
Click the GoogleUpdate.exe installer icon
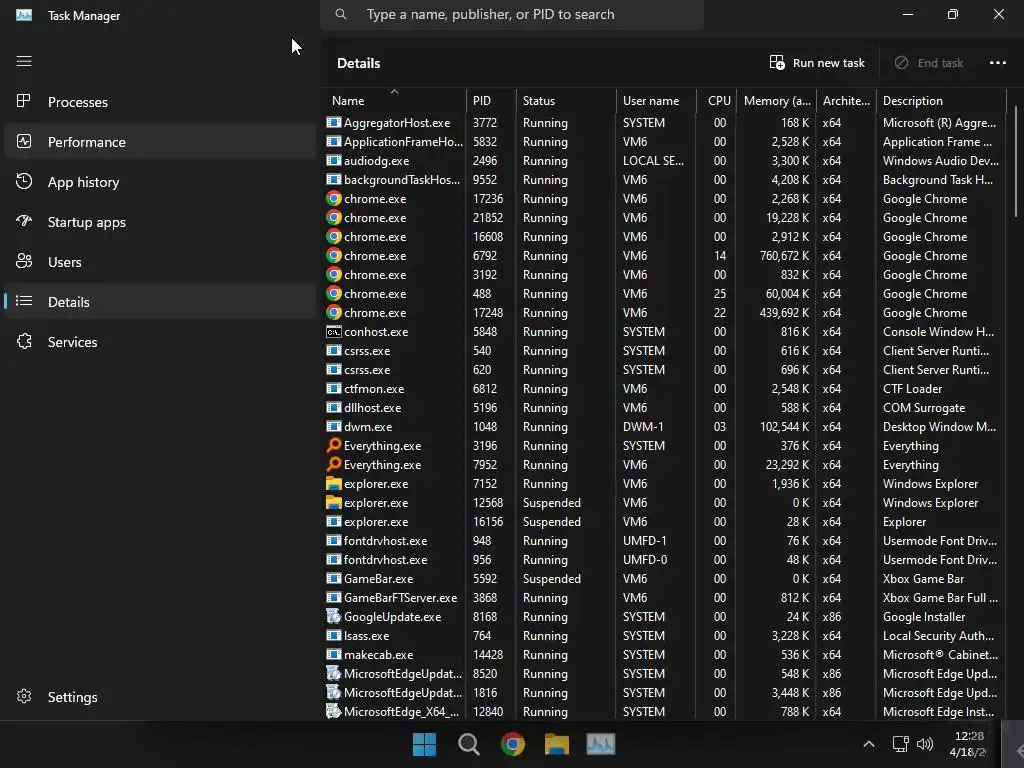[x=334, y=616]
